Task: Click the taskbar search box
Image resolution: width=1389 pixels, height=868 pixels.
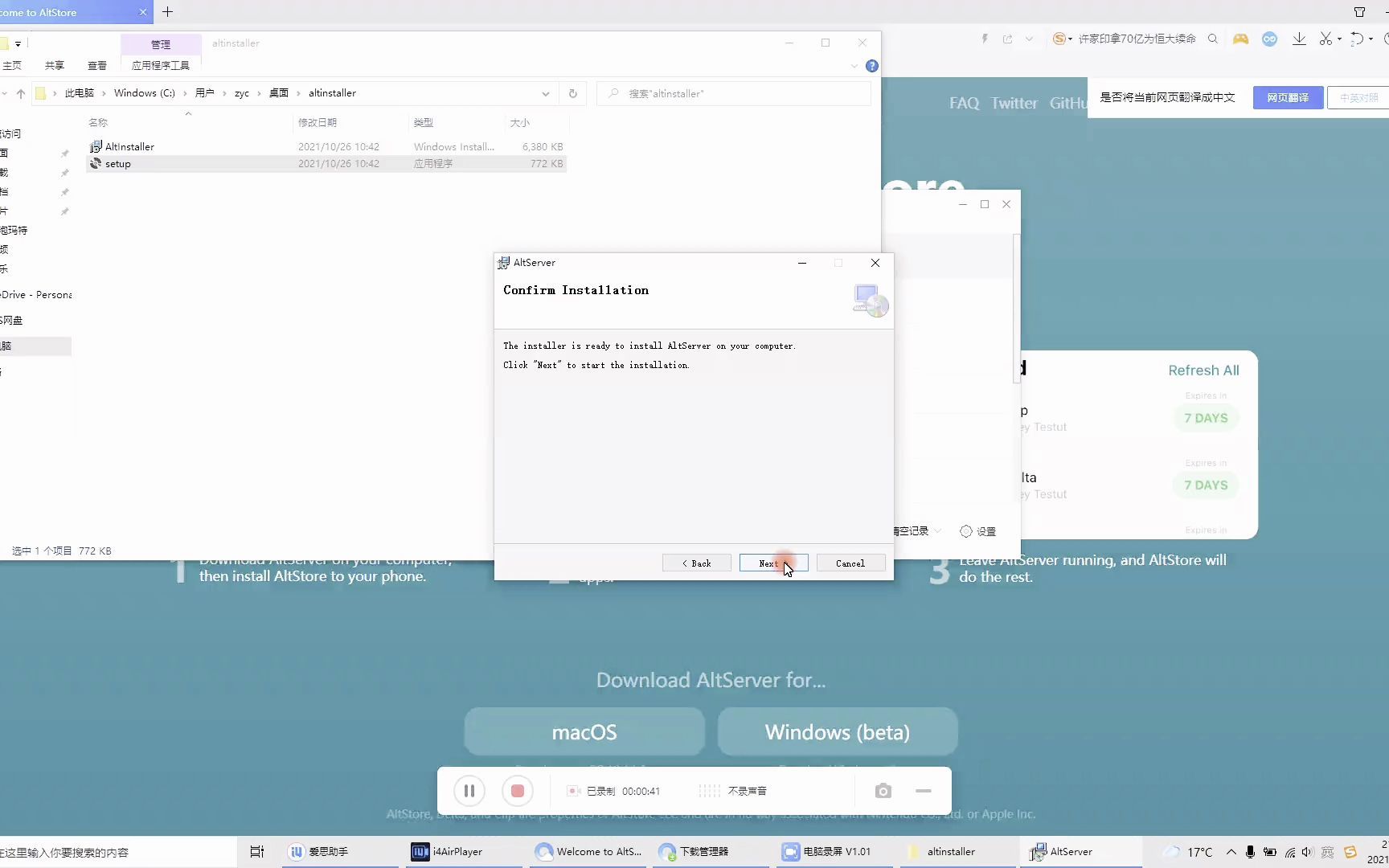Action: 117,852
